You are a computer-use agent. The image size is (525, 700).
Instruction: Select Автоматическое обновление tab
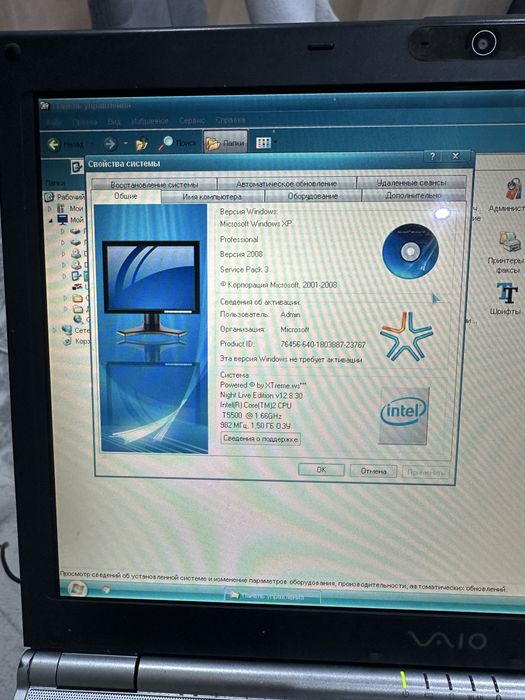[286, 183]
